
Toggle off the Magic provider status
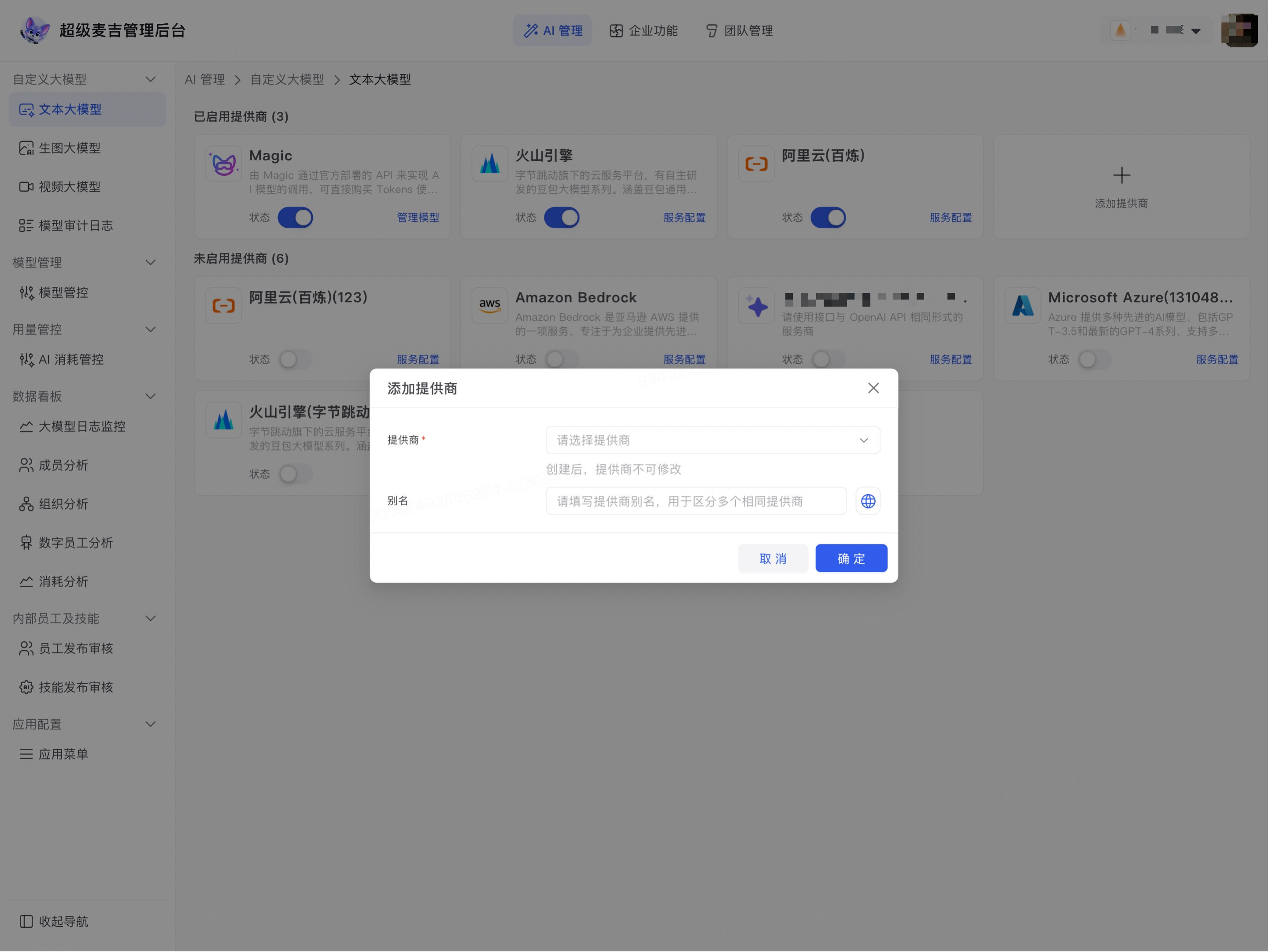click(x=296, y=218)
